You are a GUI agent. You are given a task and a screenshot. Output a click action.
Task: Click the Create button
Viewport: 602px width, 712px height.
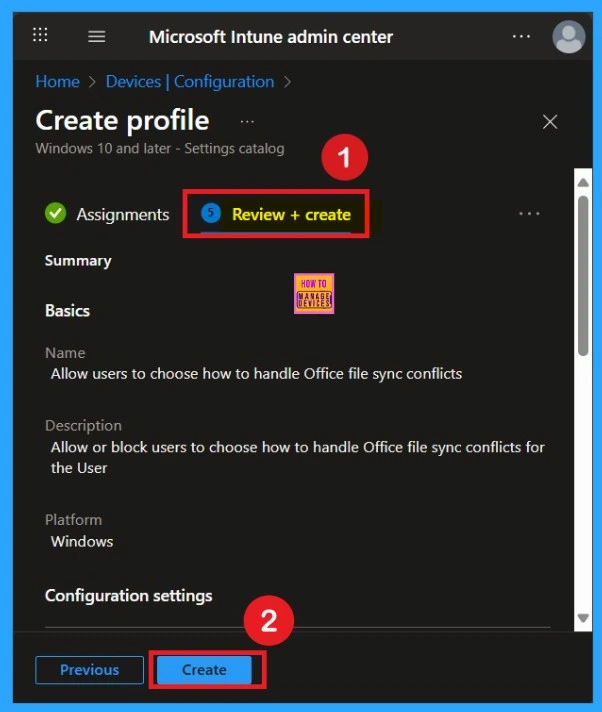tap(204, 670)
